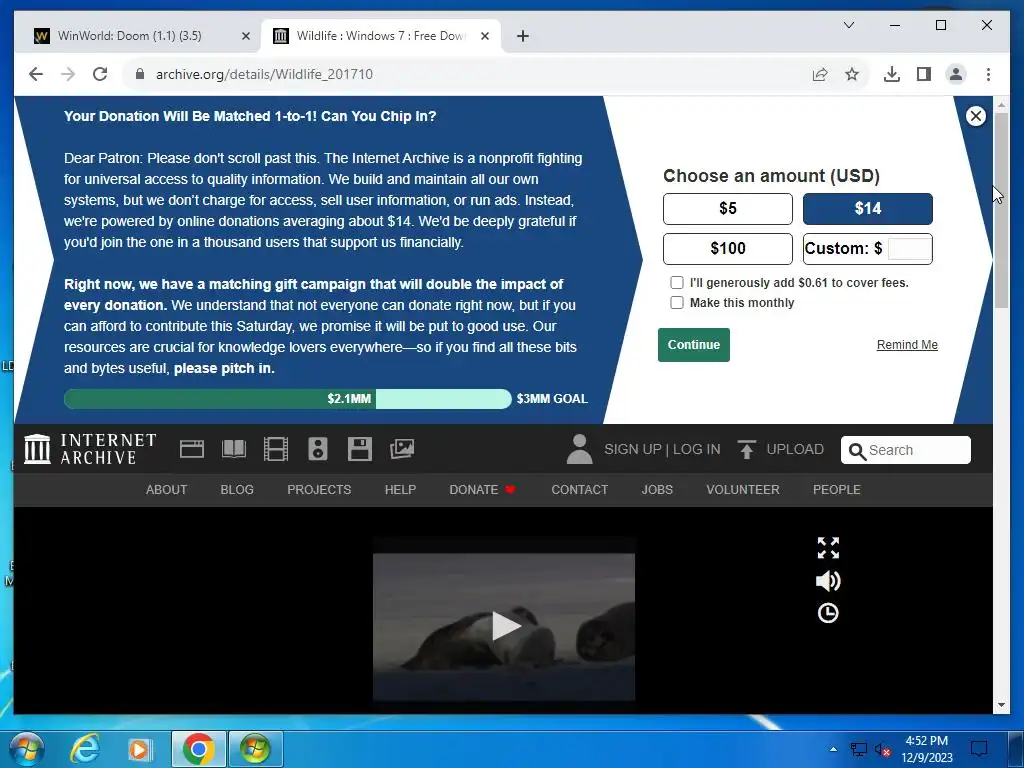
Task: Choose the $100 donation amount
Action: click(728, 248)
